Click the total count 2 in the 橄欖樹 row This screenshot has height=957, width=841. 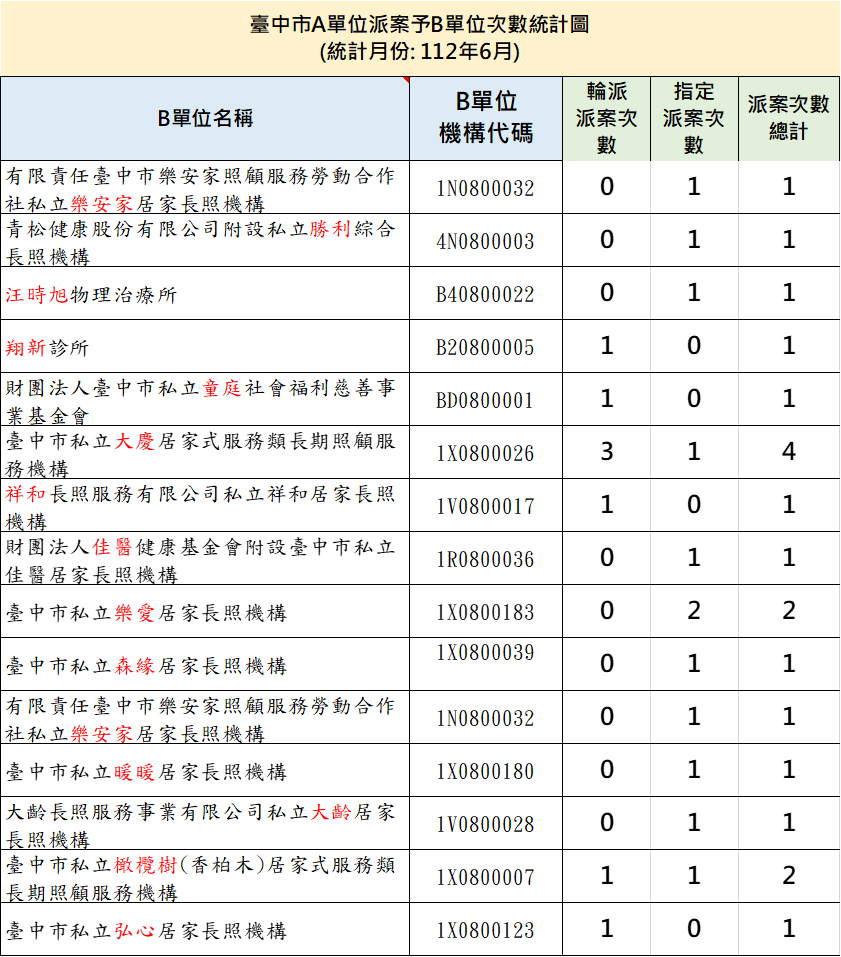(789, 876)
